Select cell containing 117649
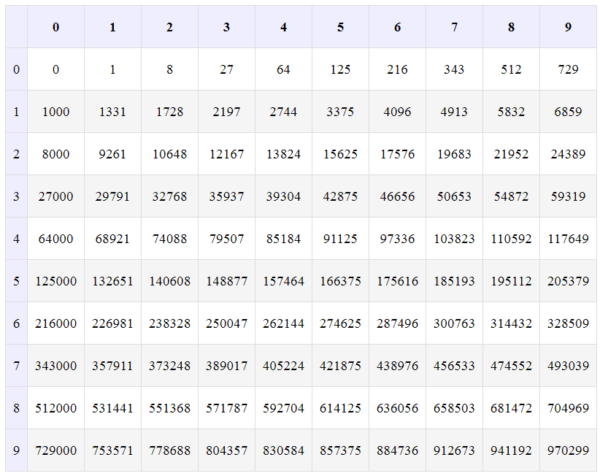 click(568, 239)
